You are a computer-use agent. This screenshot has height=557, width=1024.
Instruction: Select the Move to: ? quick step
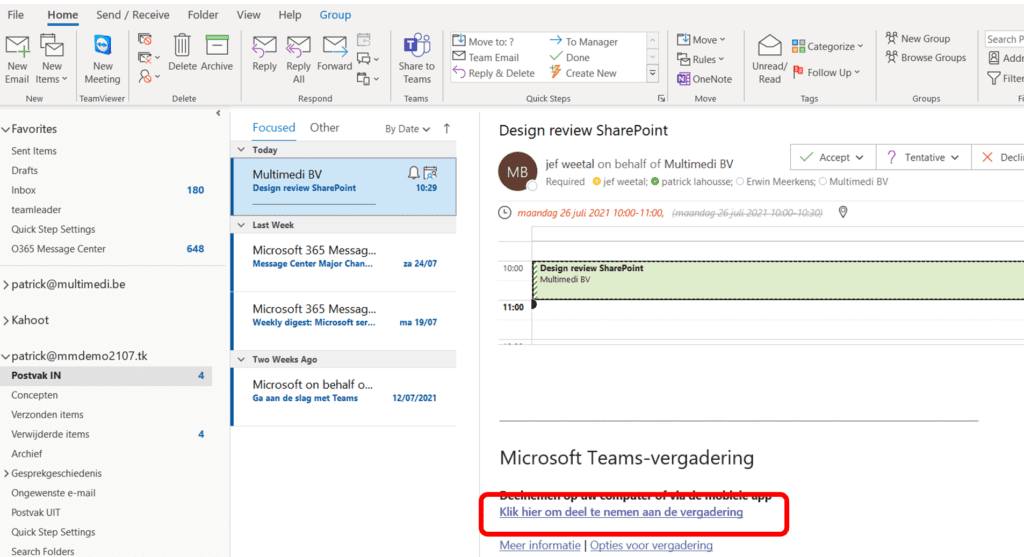pos(483,41)
